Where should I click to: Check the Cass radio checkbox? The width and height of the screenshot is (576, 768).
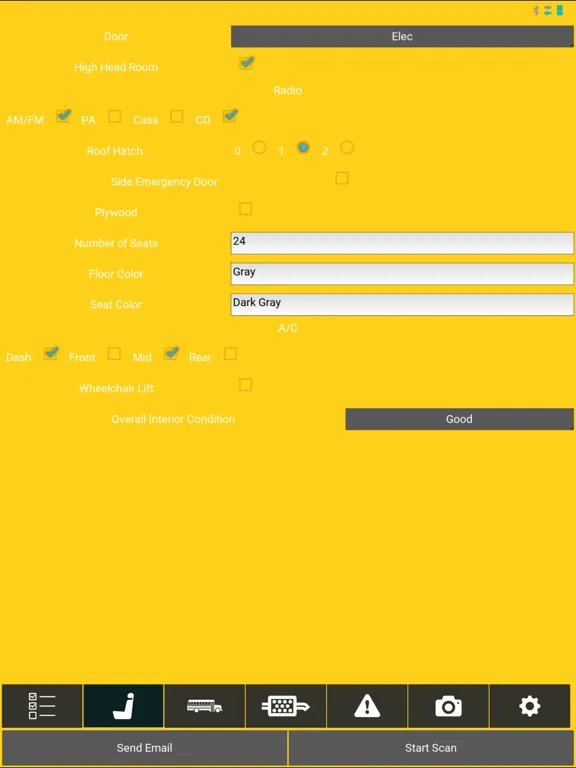(177, 117)
